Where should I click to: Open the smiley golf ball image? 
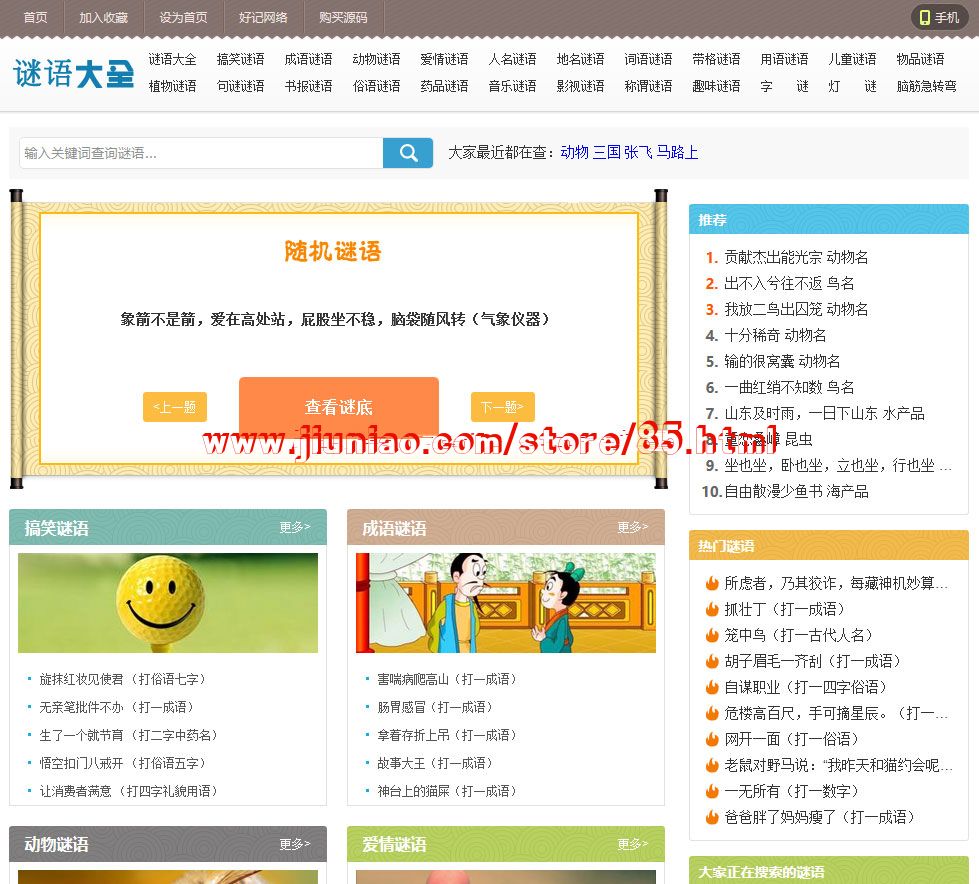[x=168, y=603]
